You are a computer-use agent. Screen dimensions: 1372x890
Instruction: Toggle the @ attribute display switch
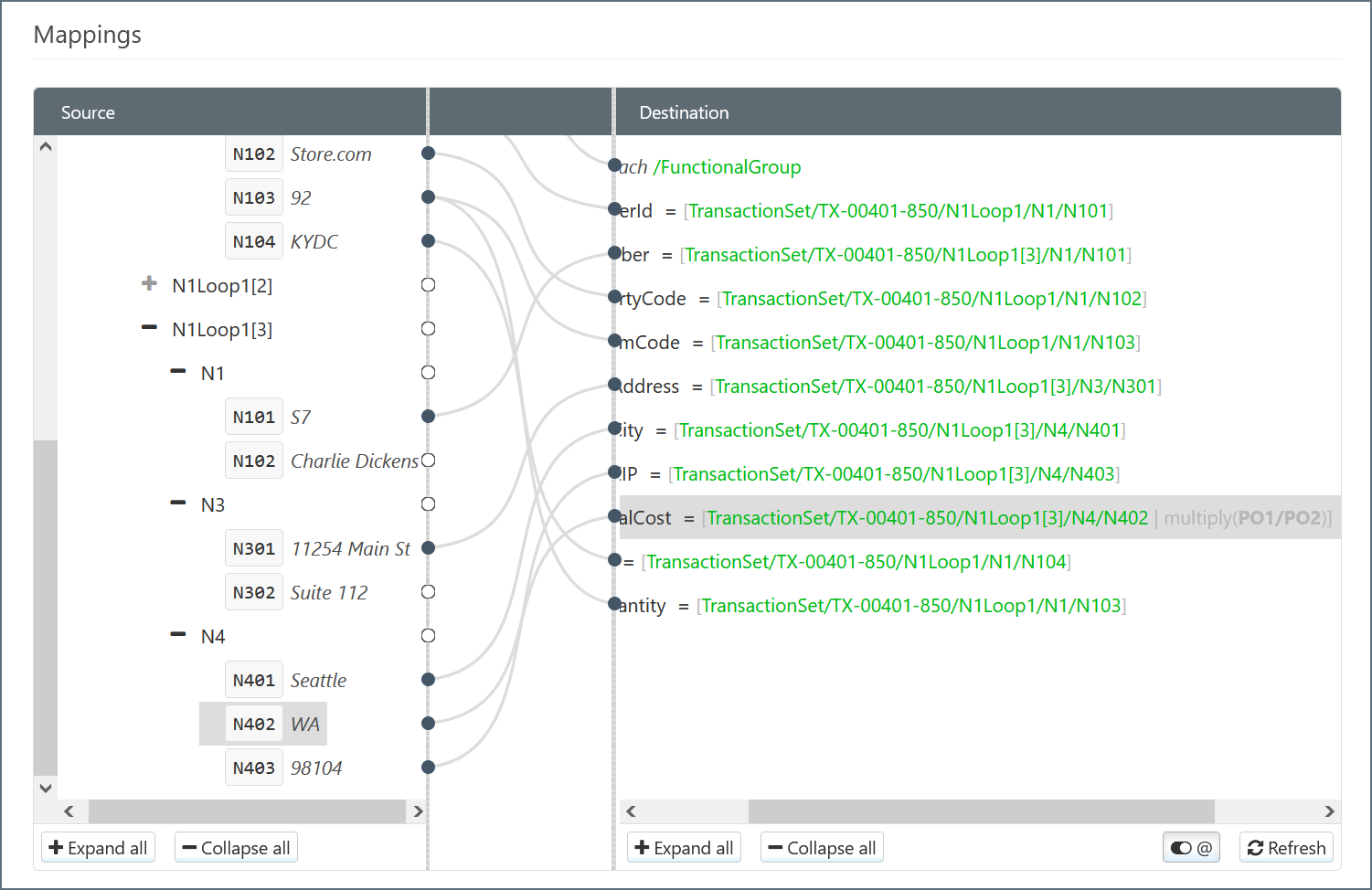(x=1191, y=848)
